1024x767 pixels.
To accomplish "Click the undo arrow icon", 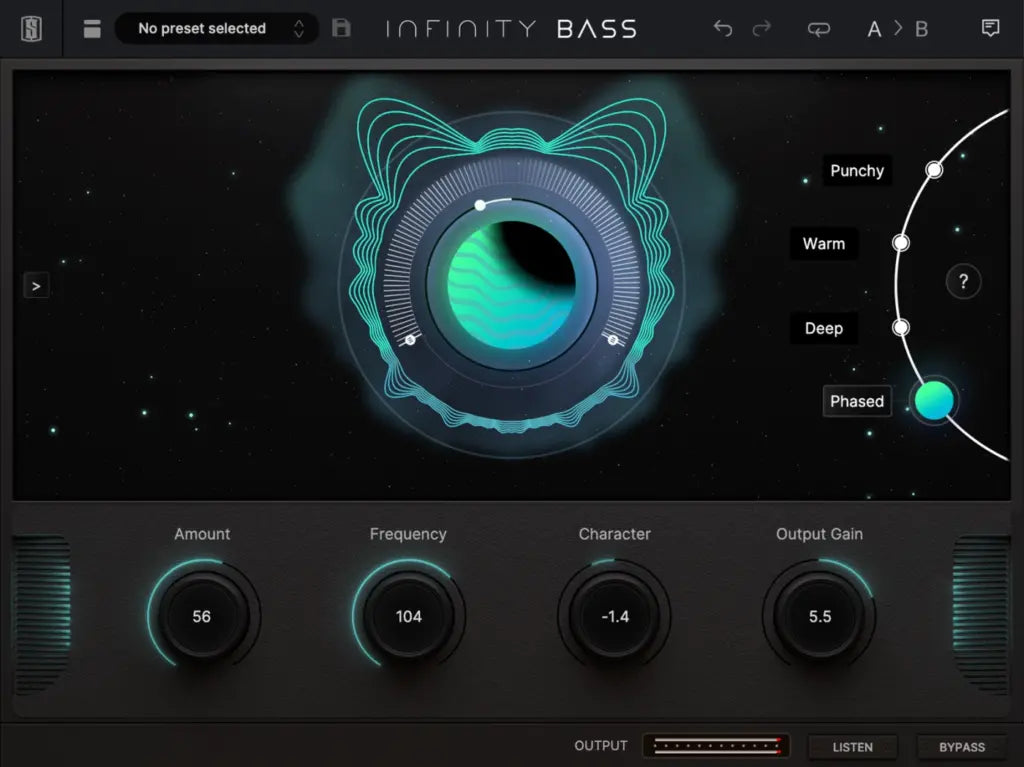I will click(x=722, y=29).
